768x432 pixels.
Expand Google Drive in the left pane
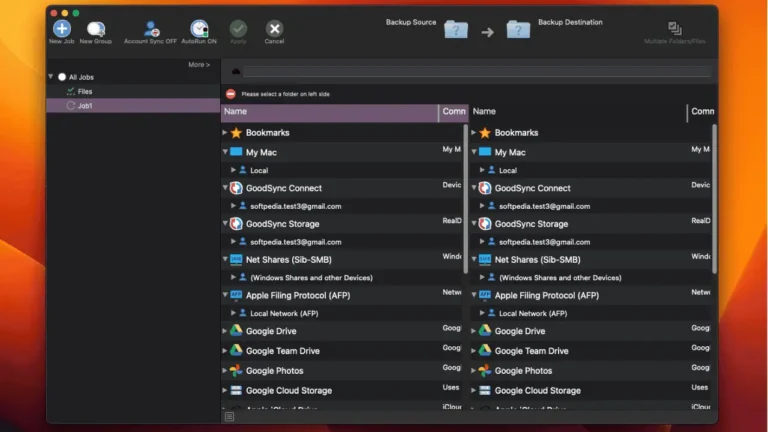coord(225,331)
